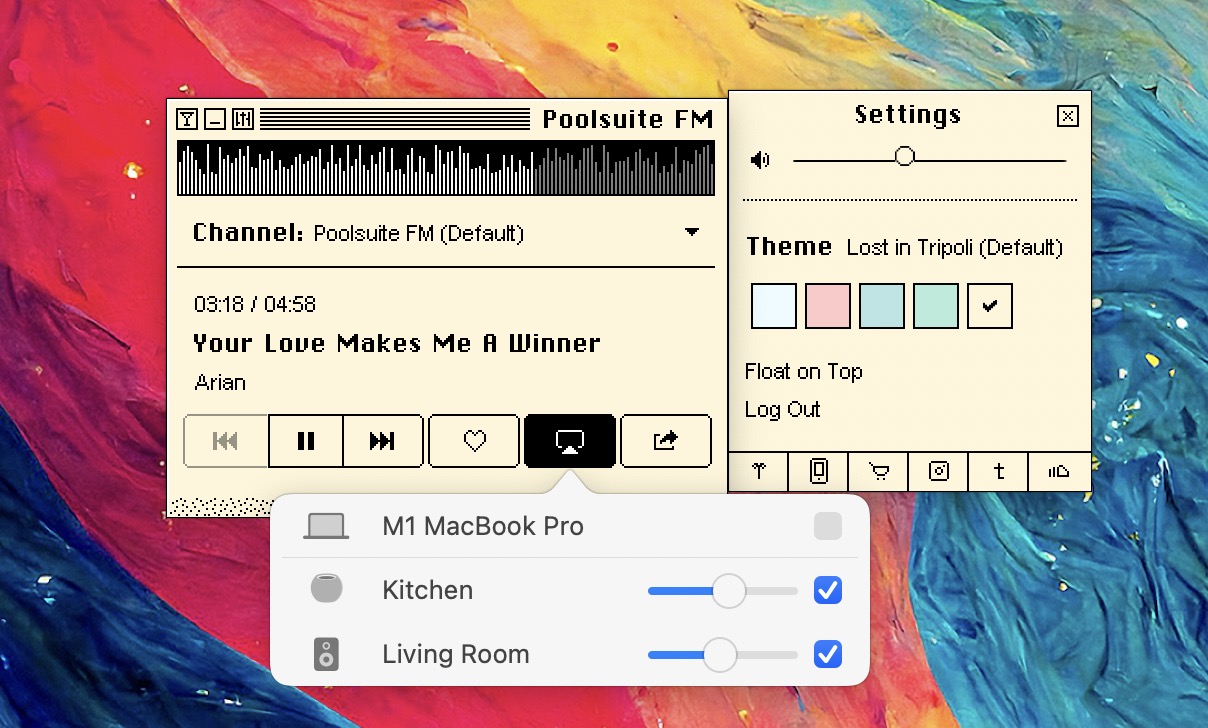Open settings via the equalizer sliders icon
Viewport: 1208px width, 728px height.
[243, 120]
